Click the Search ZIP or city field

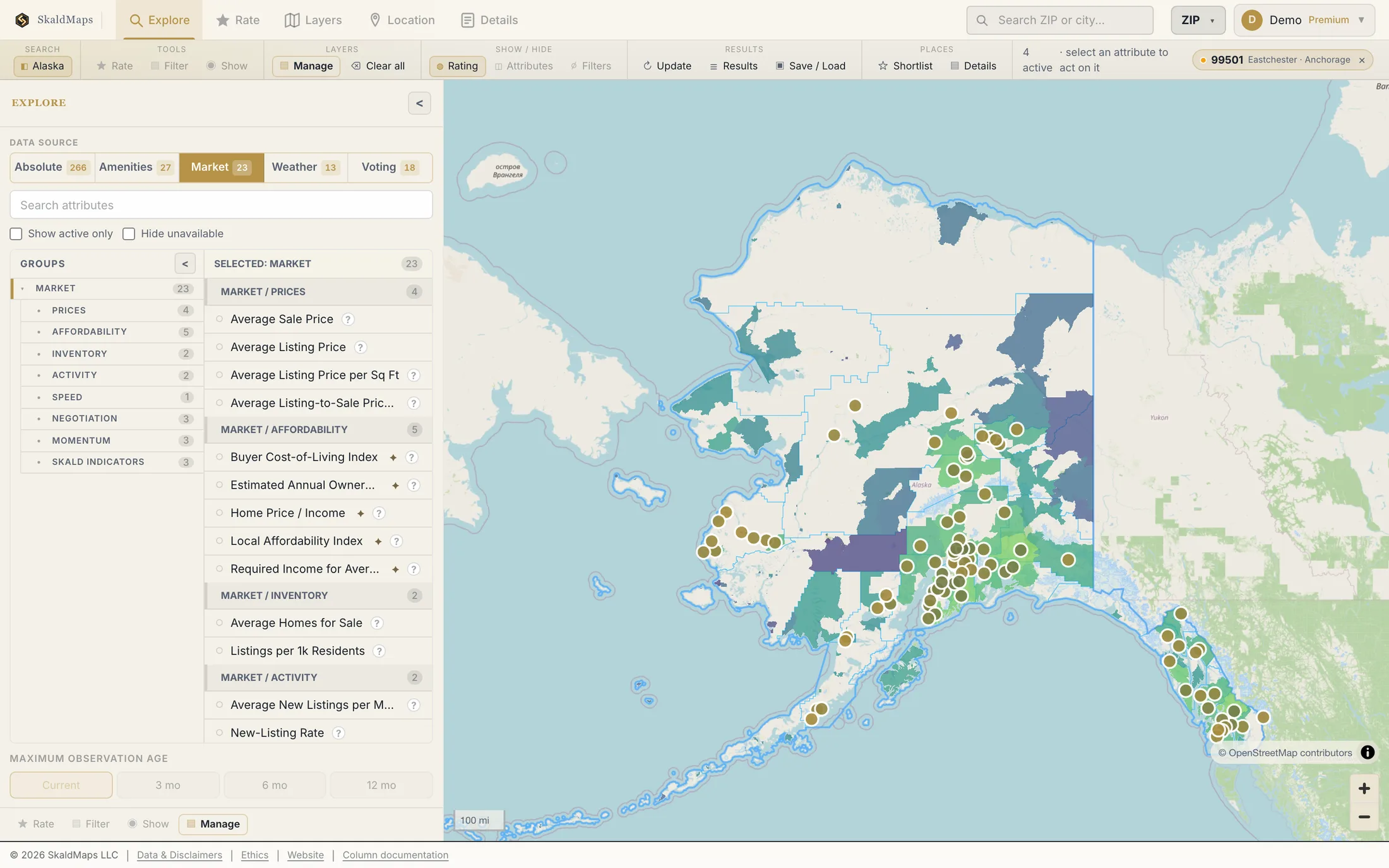click(x=1059, y=20)
